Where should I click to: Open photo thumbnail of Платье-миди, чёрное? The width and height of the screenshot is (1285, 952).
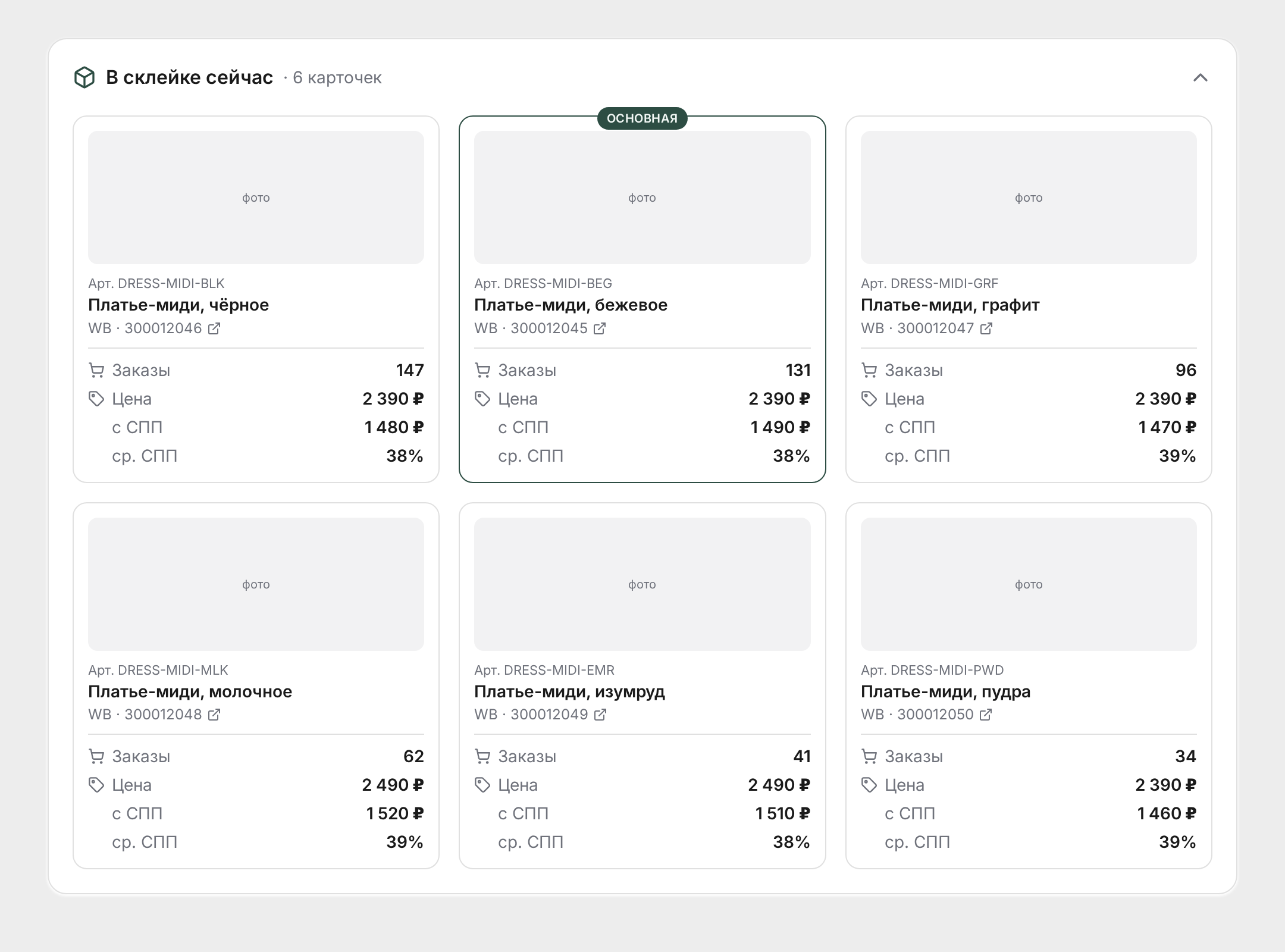(x=256, y=198)
